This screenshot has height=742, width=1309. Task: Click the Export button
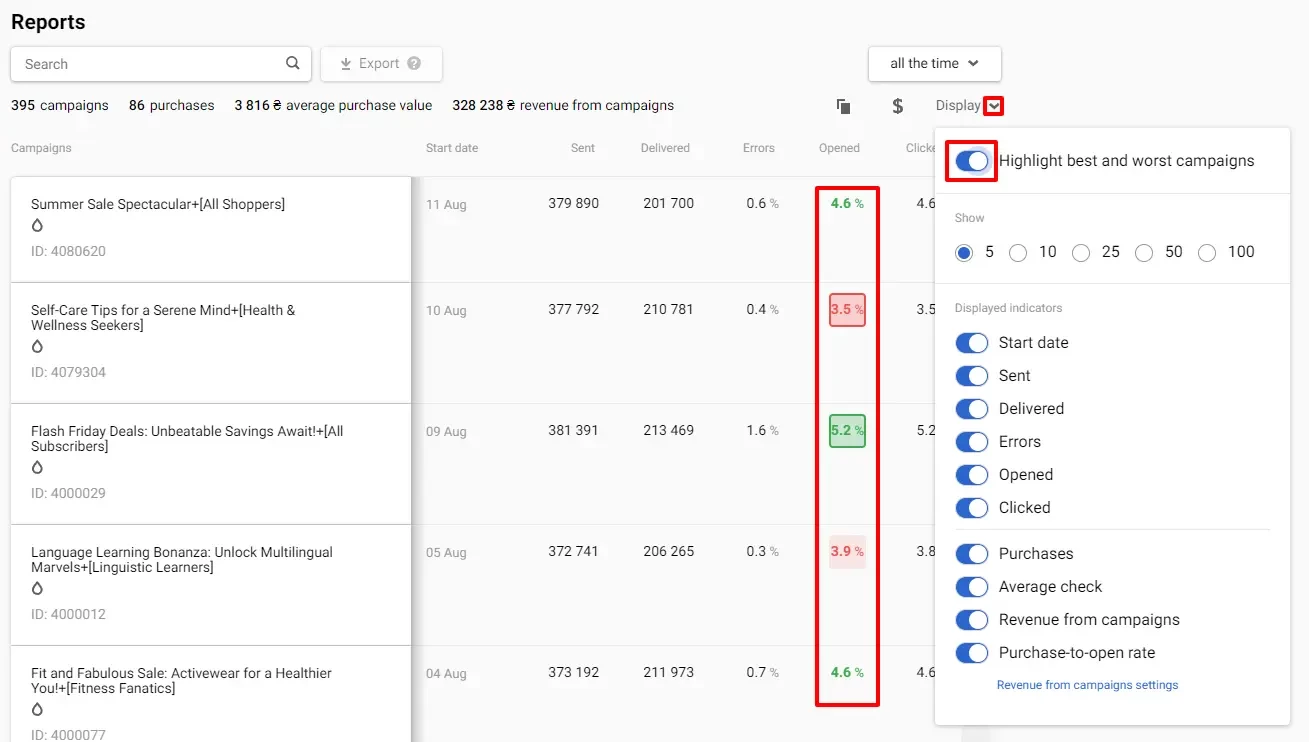(x=381, y=63)
